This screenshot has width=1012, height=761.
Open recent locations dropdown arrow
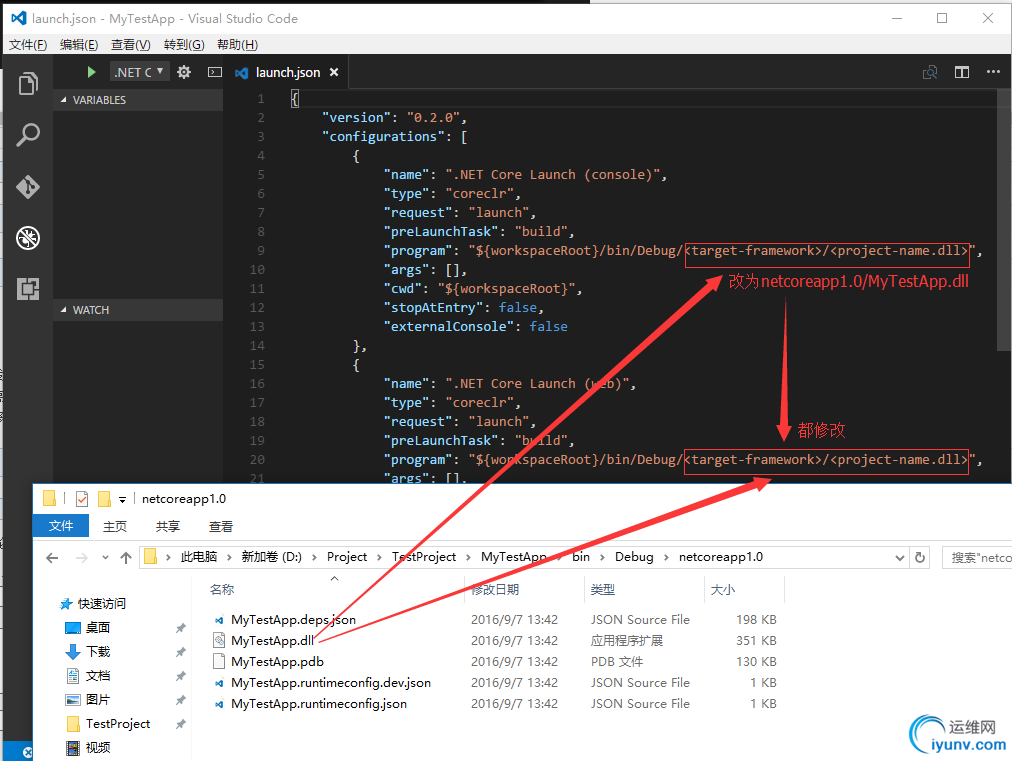pyautogui.click(x=105, y=558)
